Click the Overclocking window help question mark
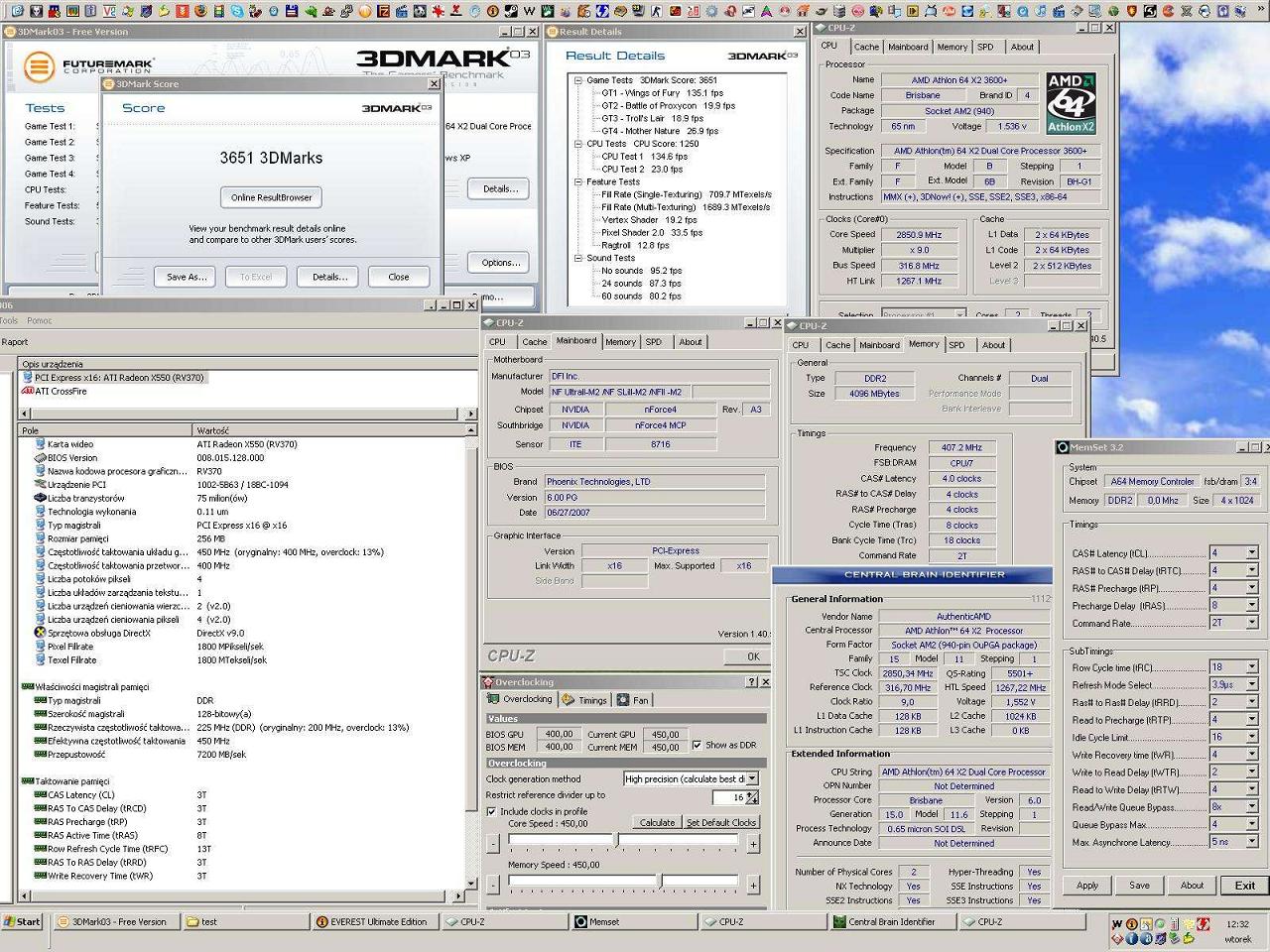1270x952 pixels. coord(751,682)
